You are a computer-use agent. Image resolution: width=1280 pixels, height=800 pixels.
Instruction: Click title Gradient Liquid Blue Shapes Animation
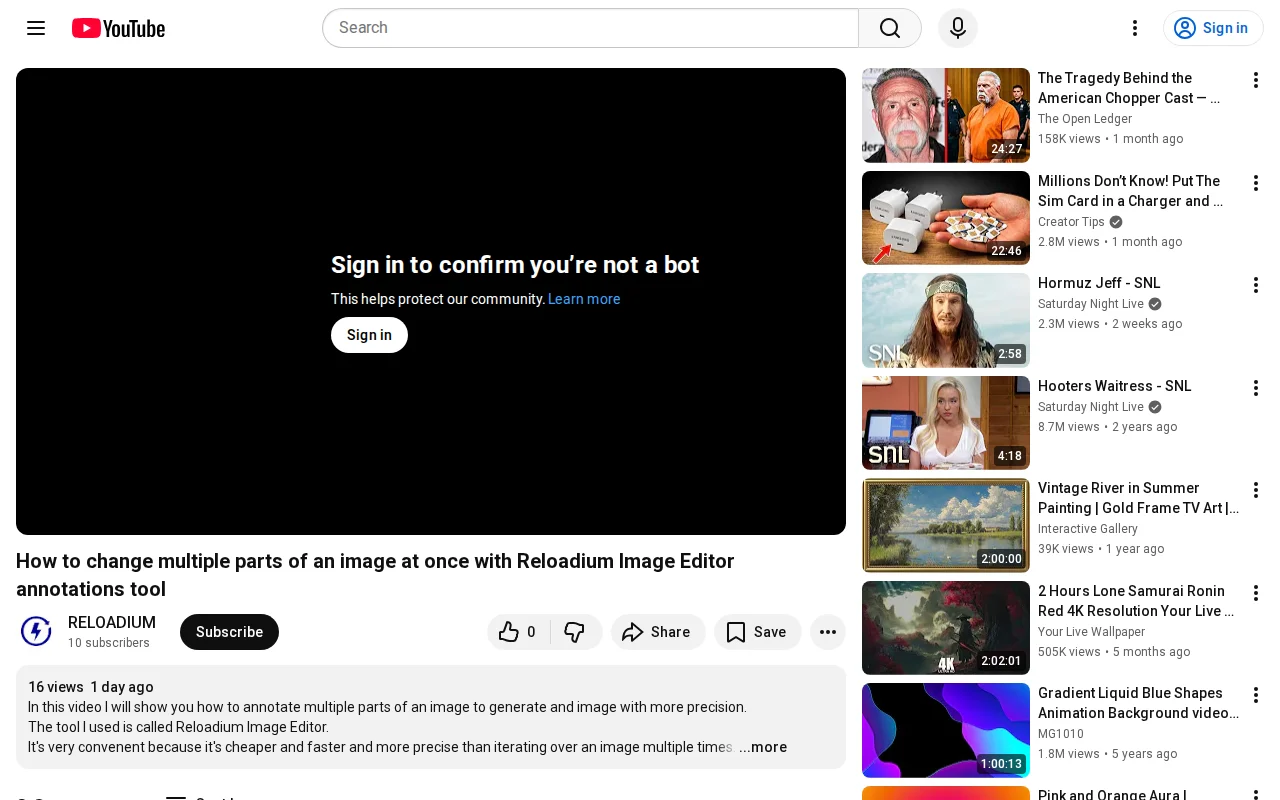[1138, 703]
